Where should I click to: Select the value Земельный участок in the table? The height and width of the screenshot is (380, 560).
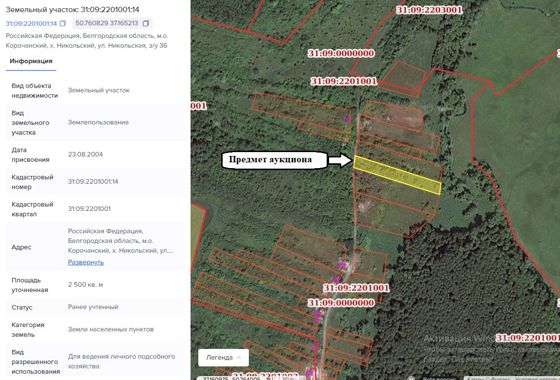(99, 90)
